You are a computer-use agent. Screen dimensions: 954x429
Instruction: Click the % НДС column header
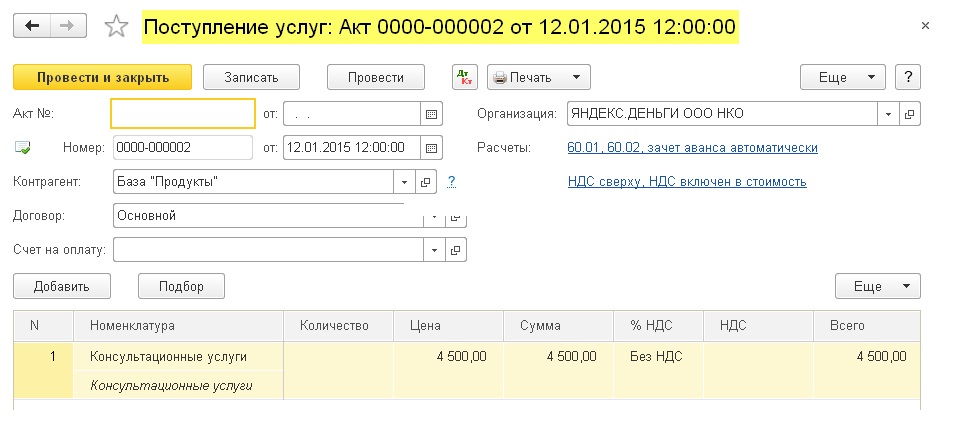(658, 326)
